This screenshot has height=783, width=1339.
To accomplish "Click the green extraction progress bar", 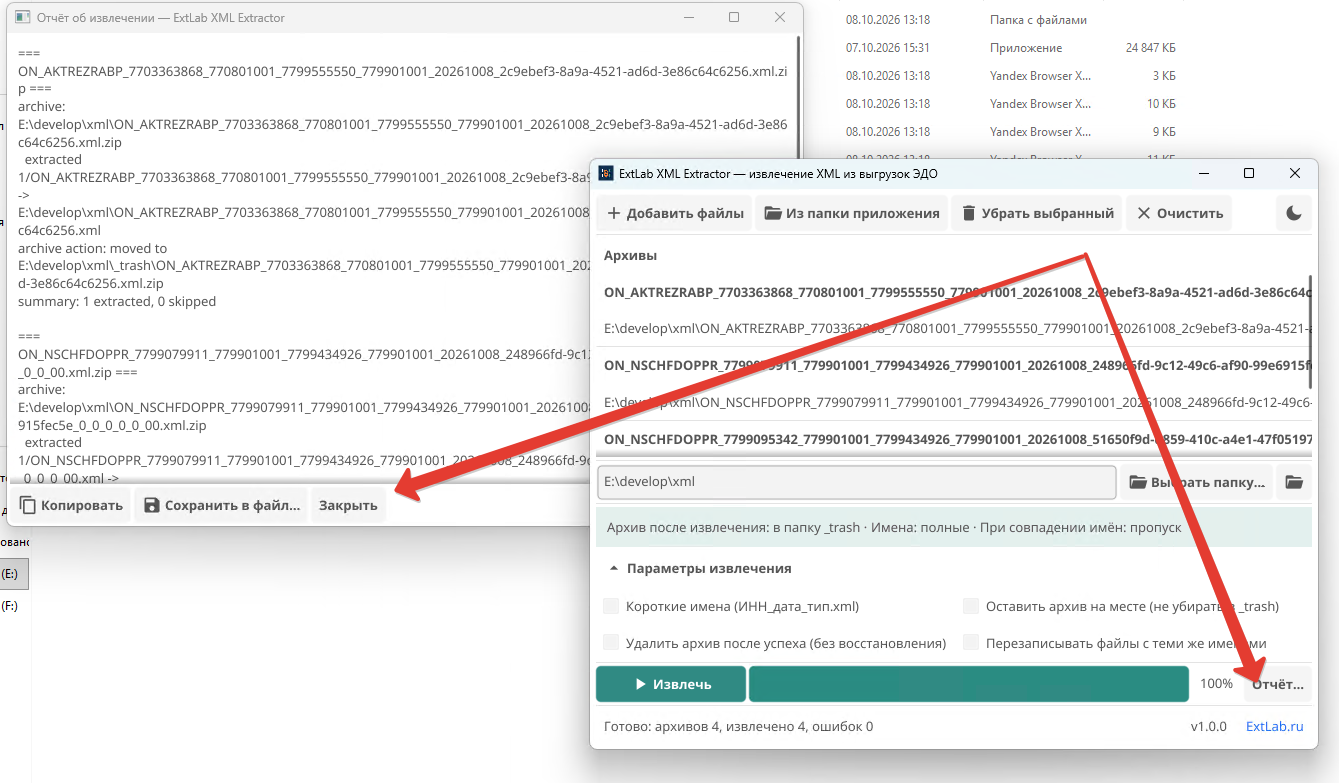I will click(968, 684).
